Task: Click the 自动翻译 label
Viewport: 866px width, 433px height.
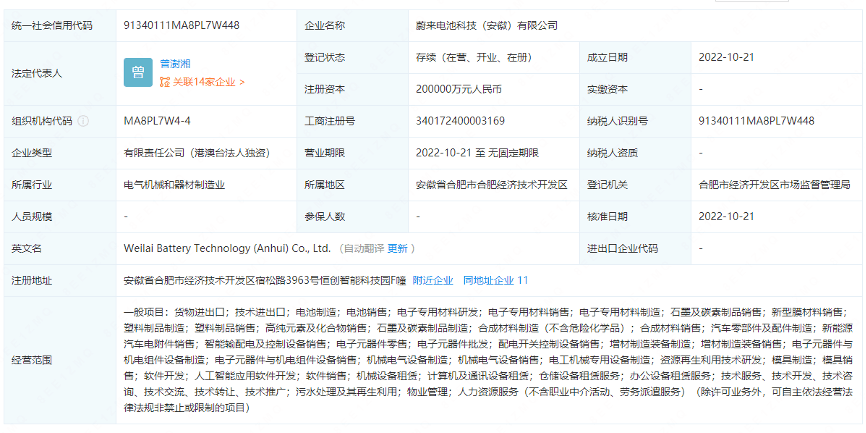Action: coord(364,249)
